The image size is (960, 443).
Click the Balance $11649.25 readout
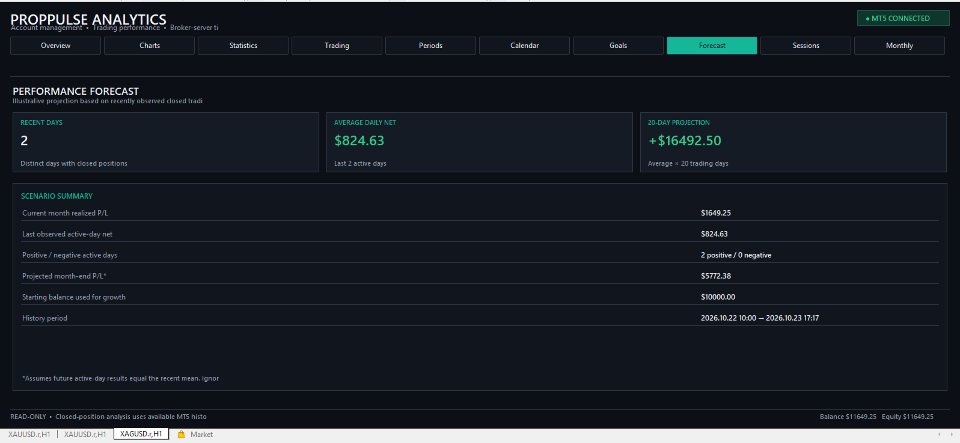(x=848, y=417)
